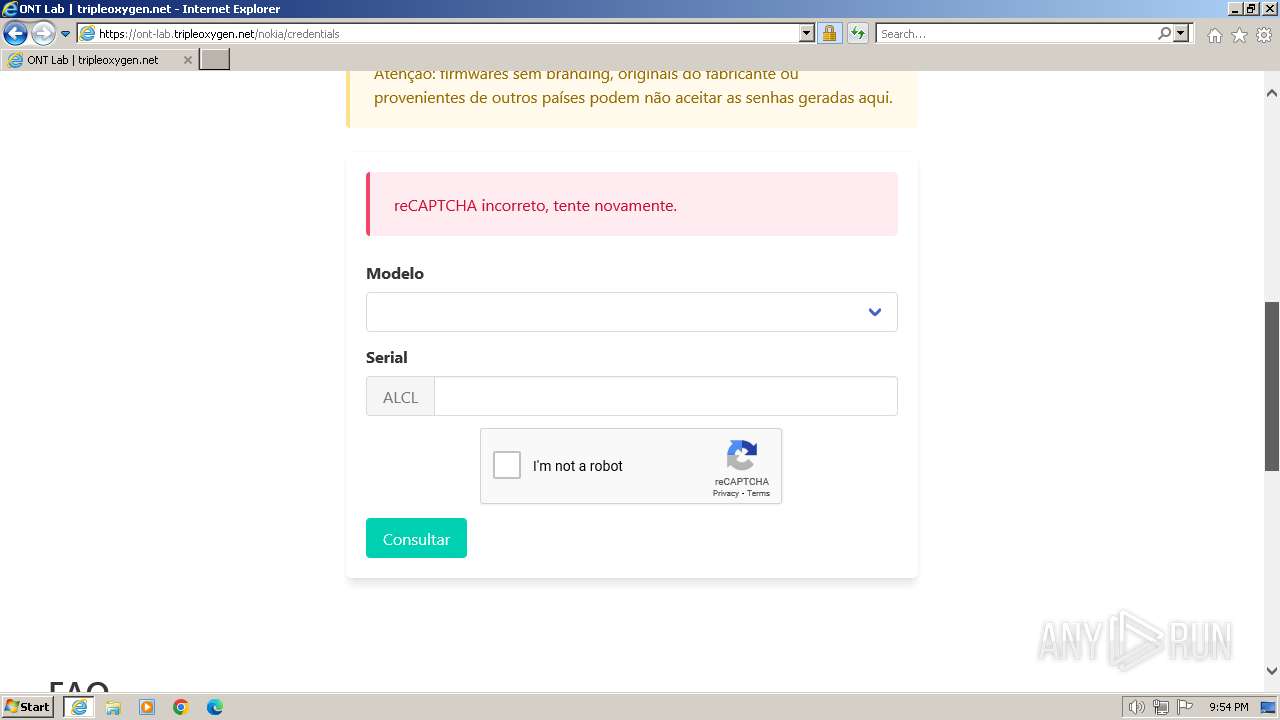The width and height of the screenshot is (1280, 720).
Task: Click the reCAPTCHA logo icon
Action: pyautogui.click(x=741, y=456)
